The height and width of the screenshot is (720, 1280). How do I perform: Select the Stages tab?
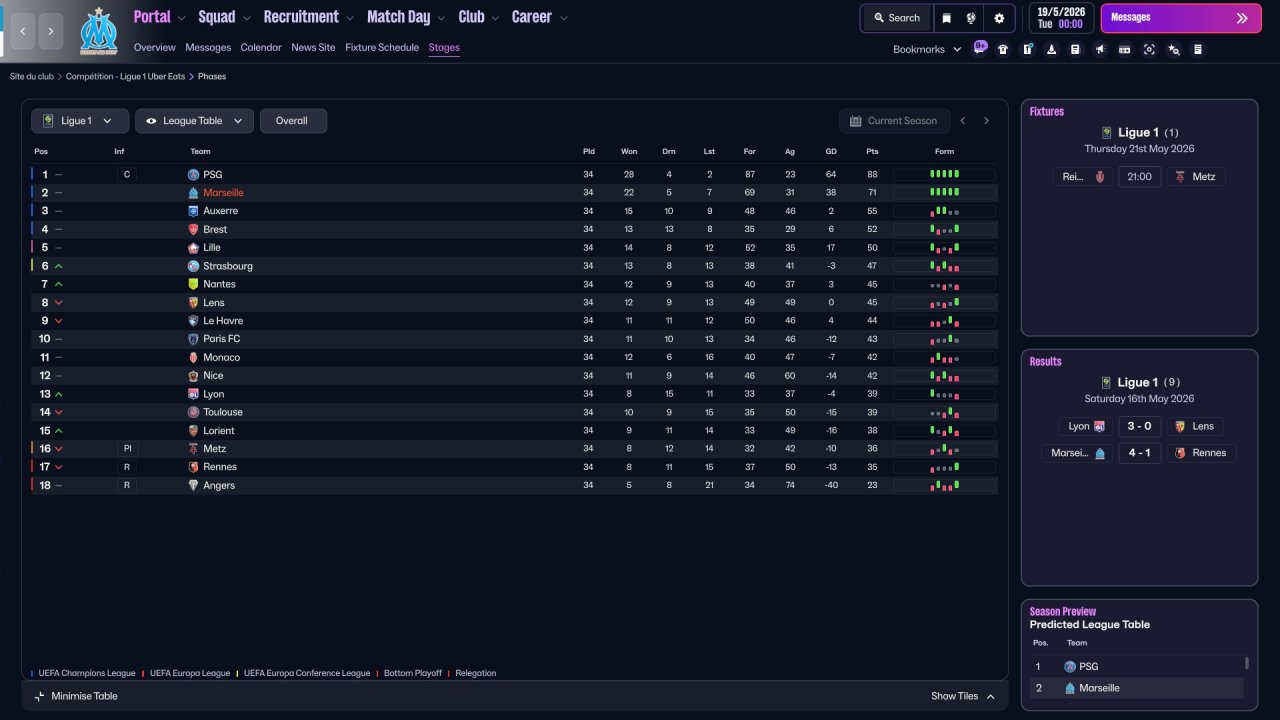pos(444,47)
